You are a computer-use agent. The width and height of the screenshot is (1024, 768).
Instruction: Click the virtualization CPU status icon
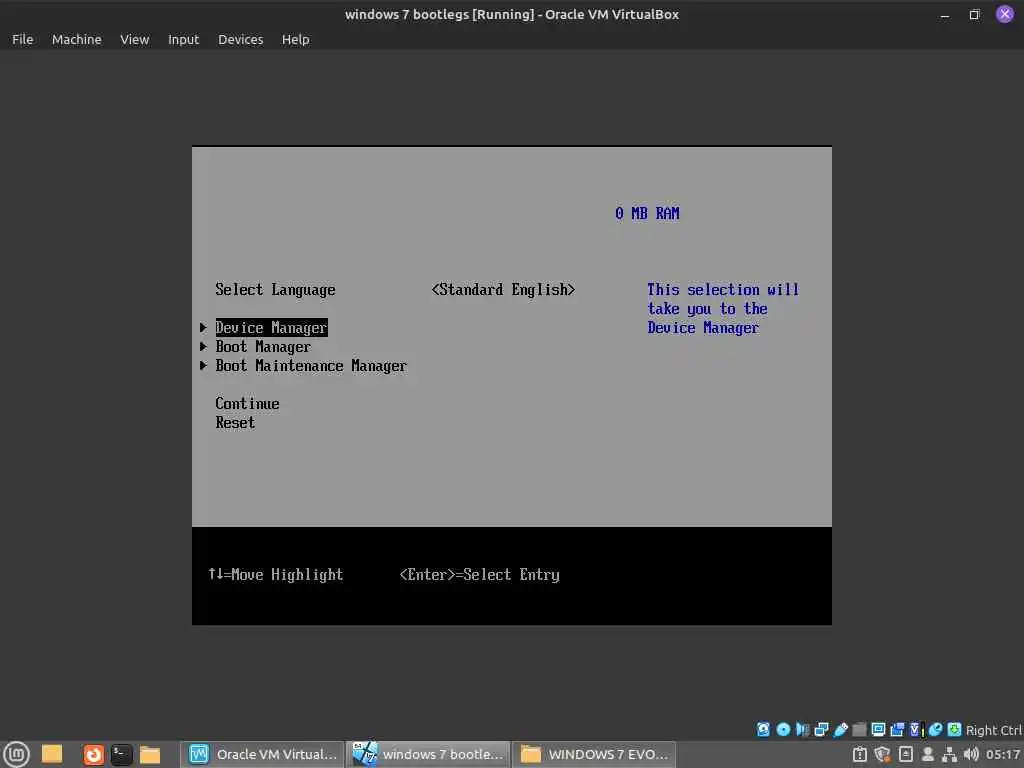(917, 729)
